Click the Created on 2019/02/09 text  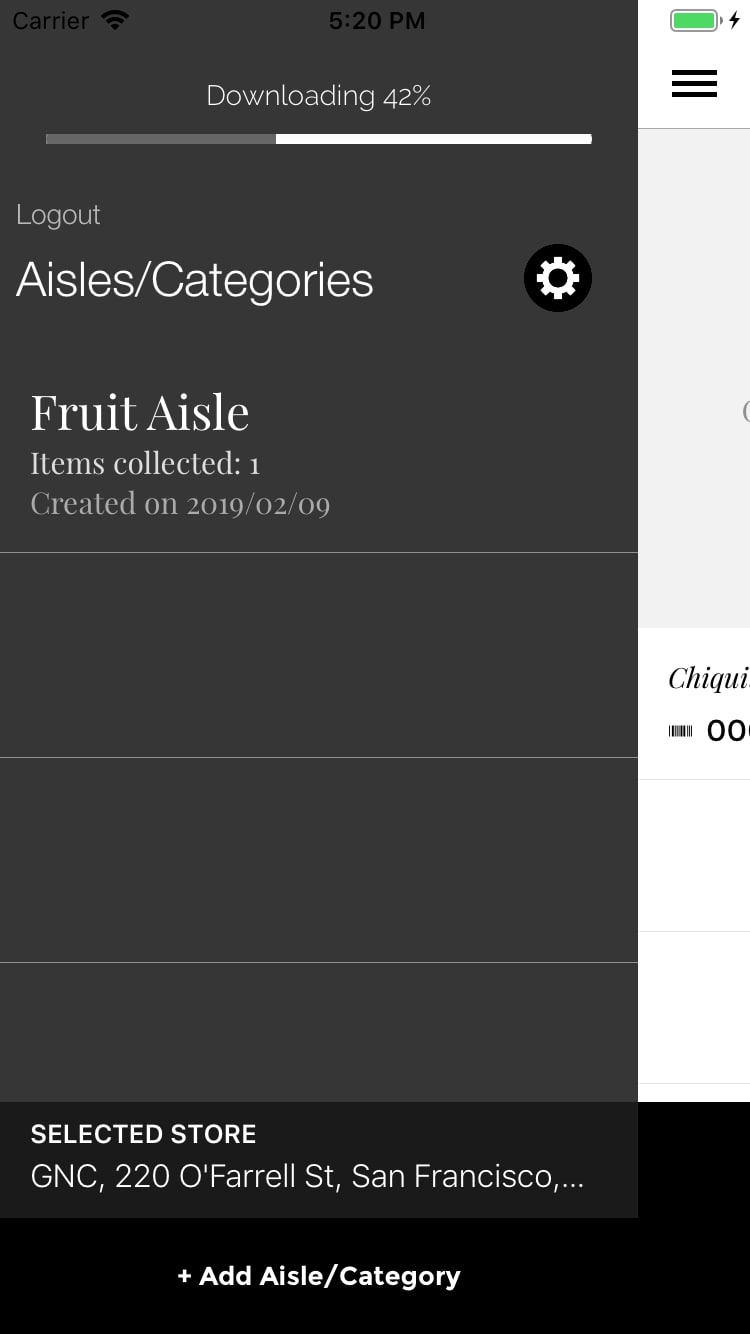point(180,504)
